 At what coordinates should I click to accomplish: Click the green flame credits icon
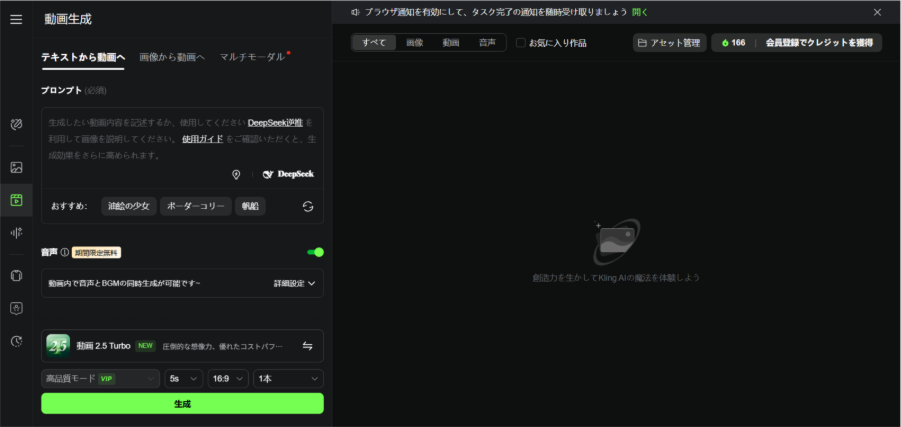725,43
